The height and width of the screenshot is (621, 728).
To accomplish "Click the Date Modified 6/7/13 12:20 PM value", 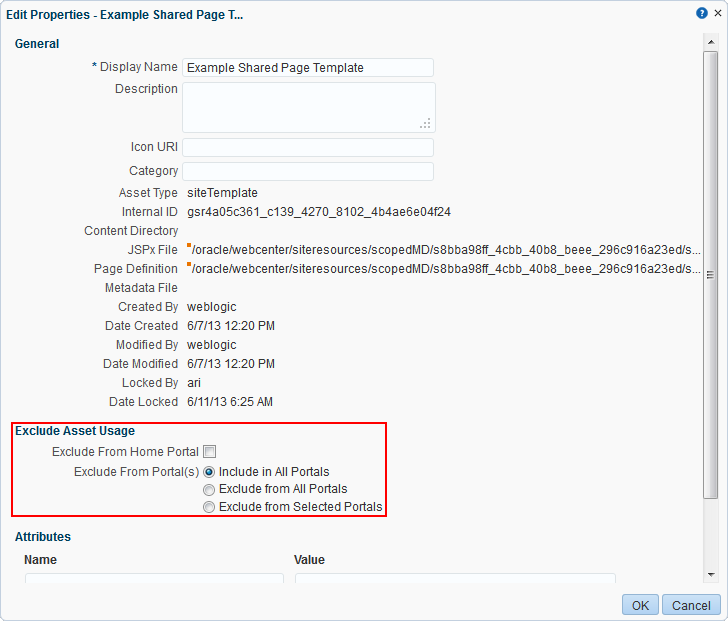I will coord(231,364).
